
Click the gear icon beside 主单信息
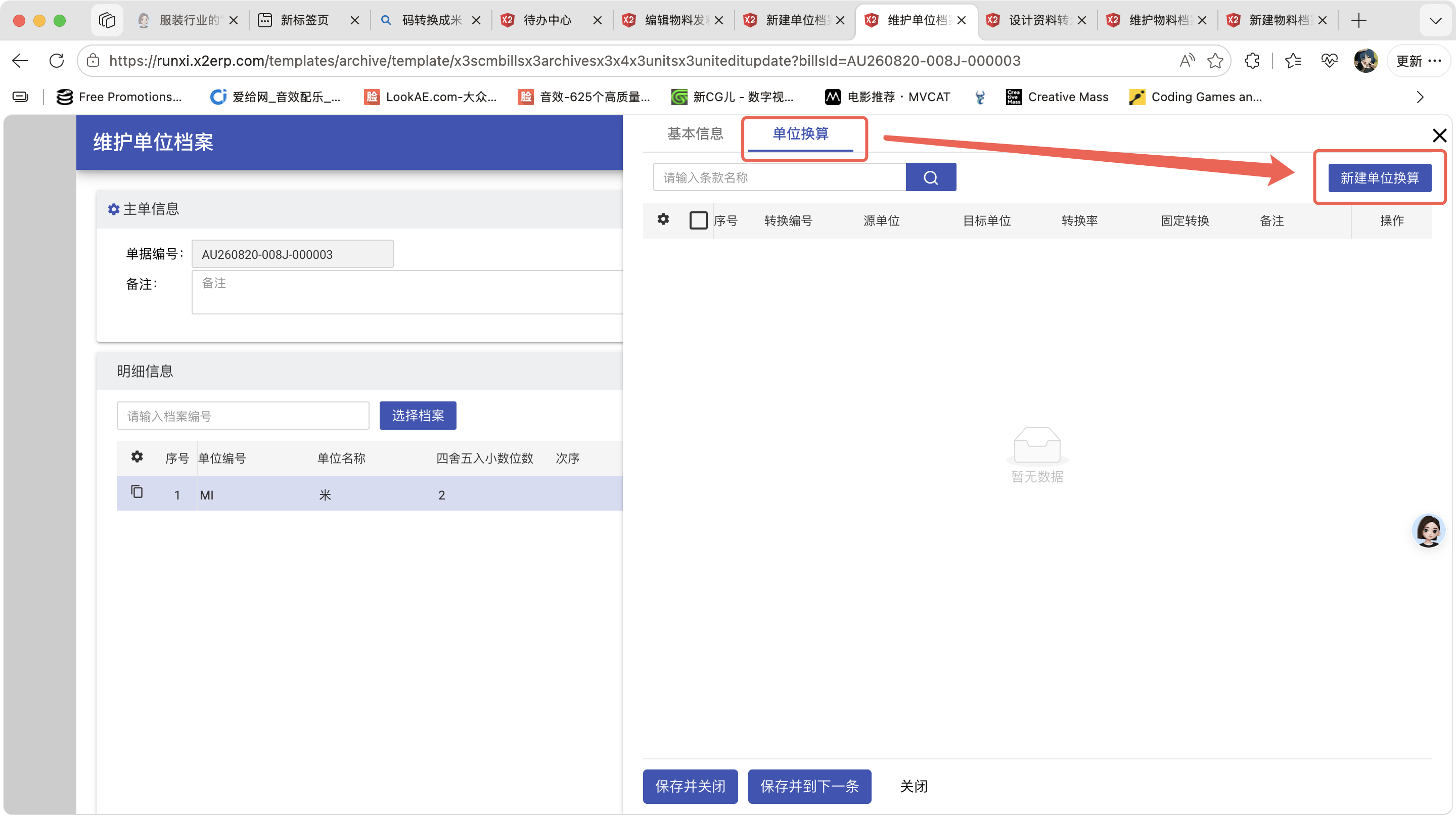(114, 210)
